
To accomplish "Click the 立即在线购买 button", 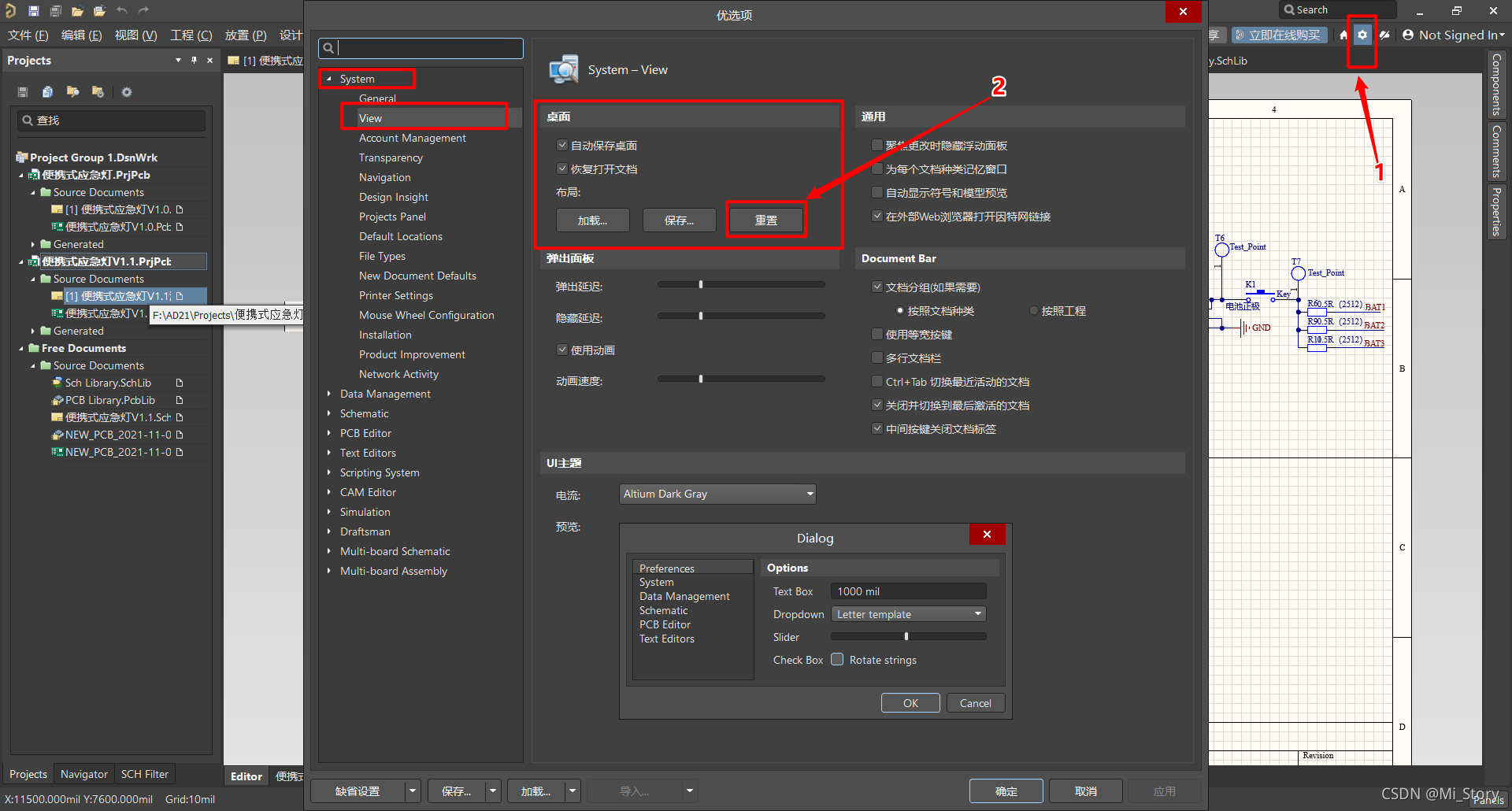I will tap(1278, 35).
